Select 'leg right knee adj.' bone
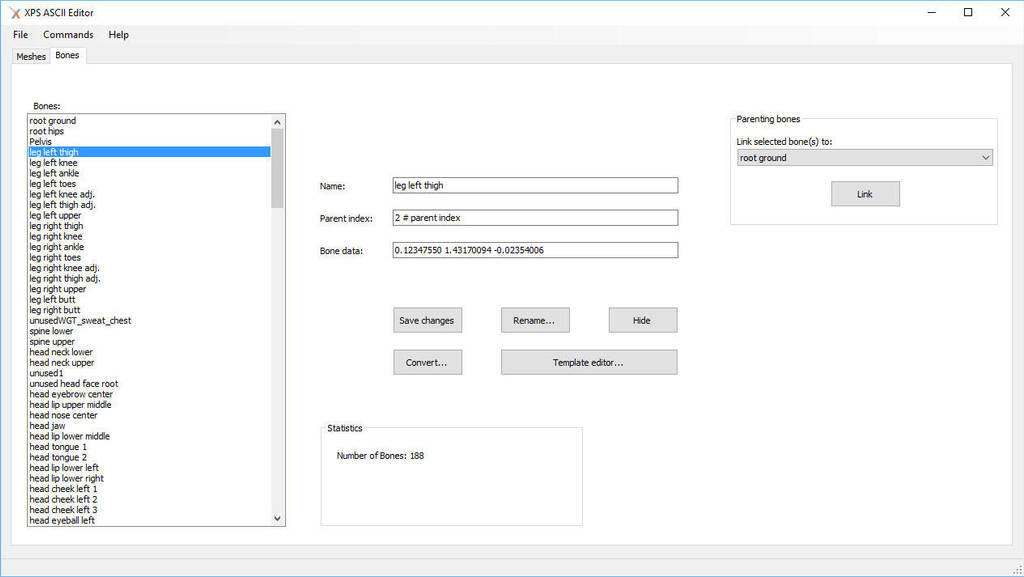This screenshot has width=1024, height=577. pos(149,268)
